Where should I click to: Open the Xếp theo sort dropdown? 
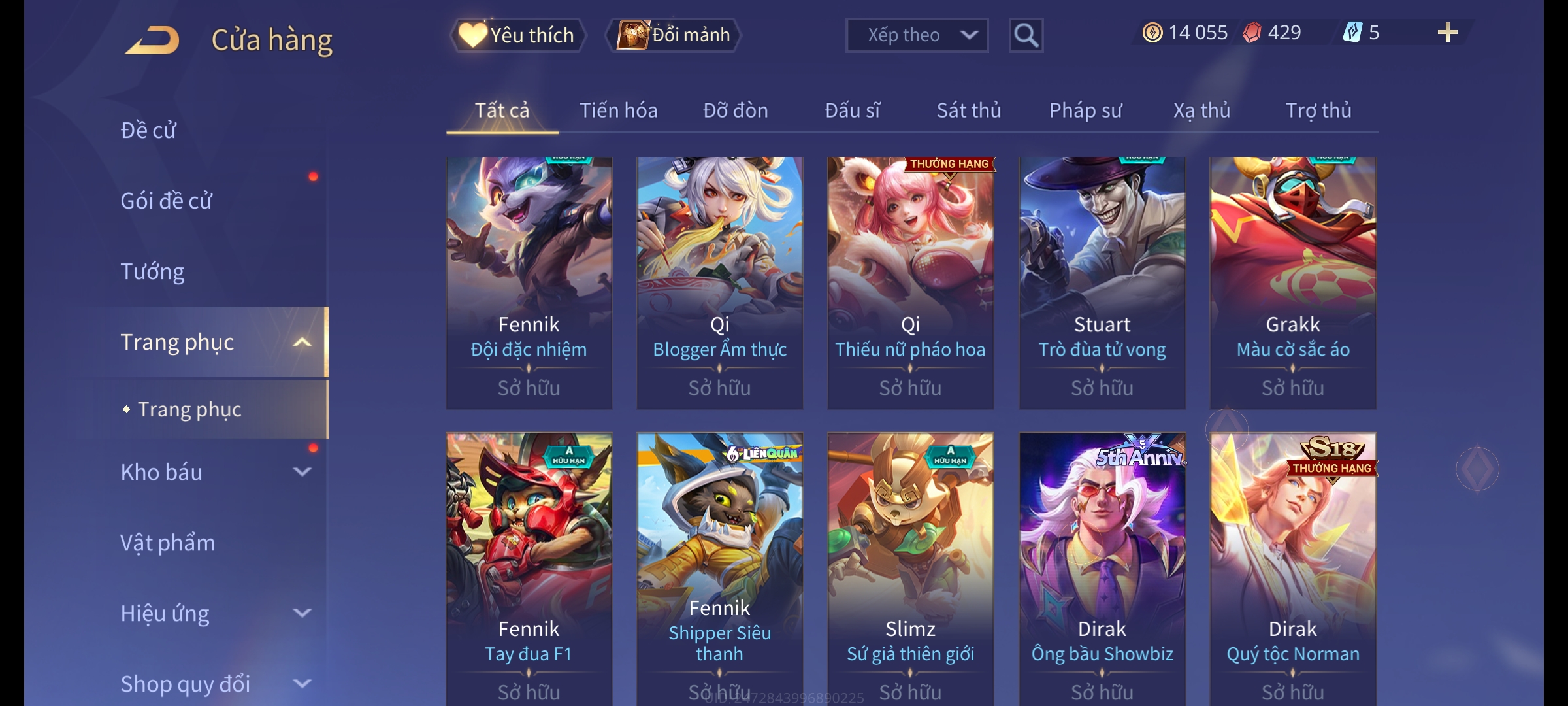pos(917,35)
